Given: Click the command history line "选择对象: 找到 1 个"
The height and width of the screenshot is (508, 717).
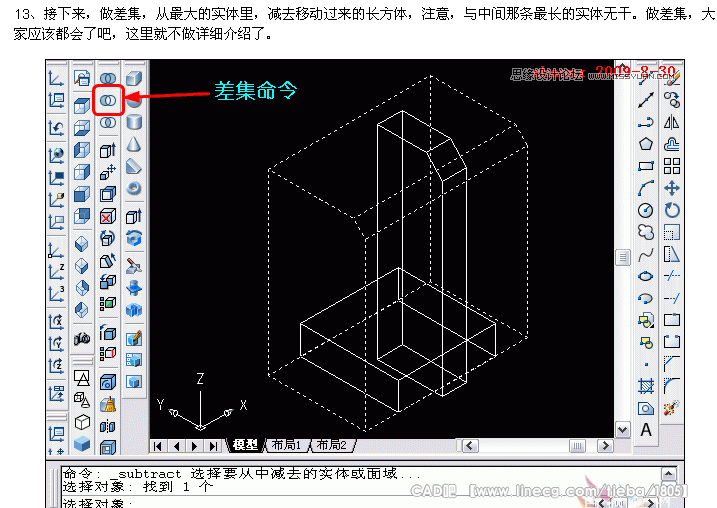Looking at the screenshot, I should pyautogui.click(x=138, y=487).
